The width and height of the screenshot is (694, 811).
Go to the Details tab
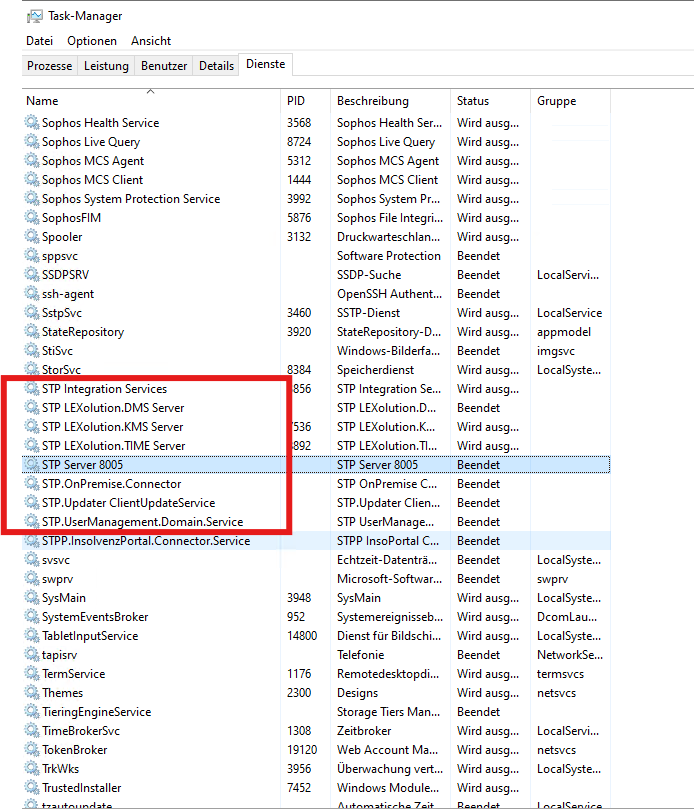pos(216,66)
